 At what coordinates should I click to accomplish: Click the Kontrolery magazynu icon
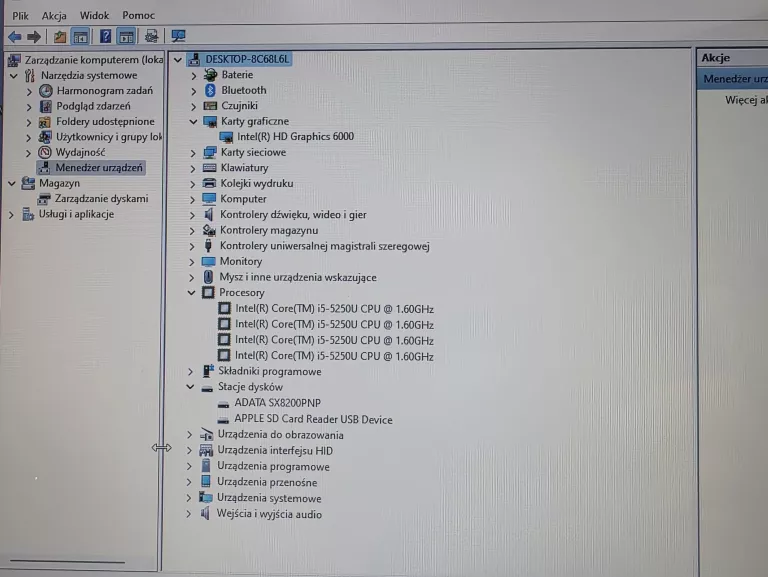pyautogui.click(x=209, y=230)
